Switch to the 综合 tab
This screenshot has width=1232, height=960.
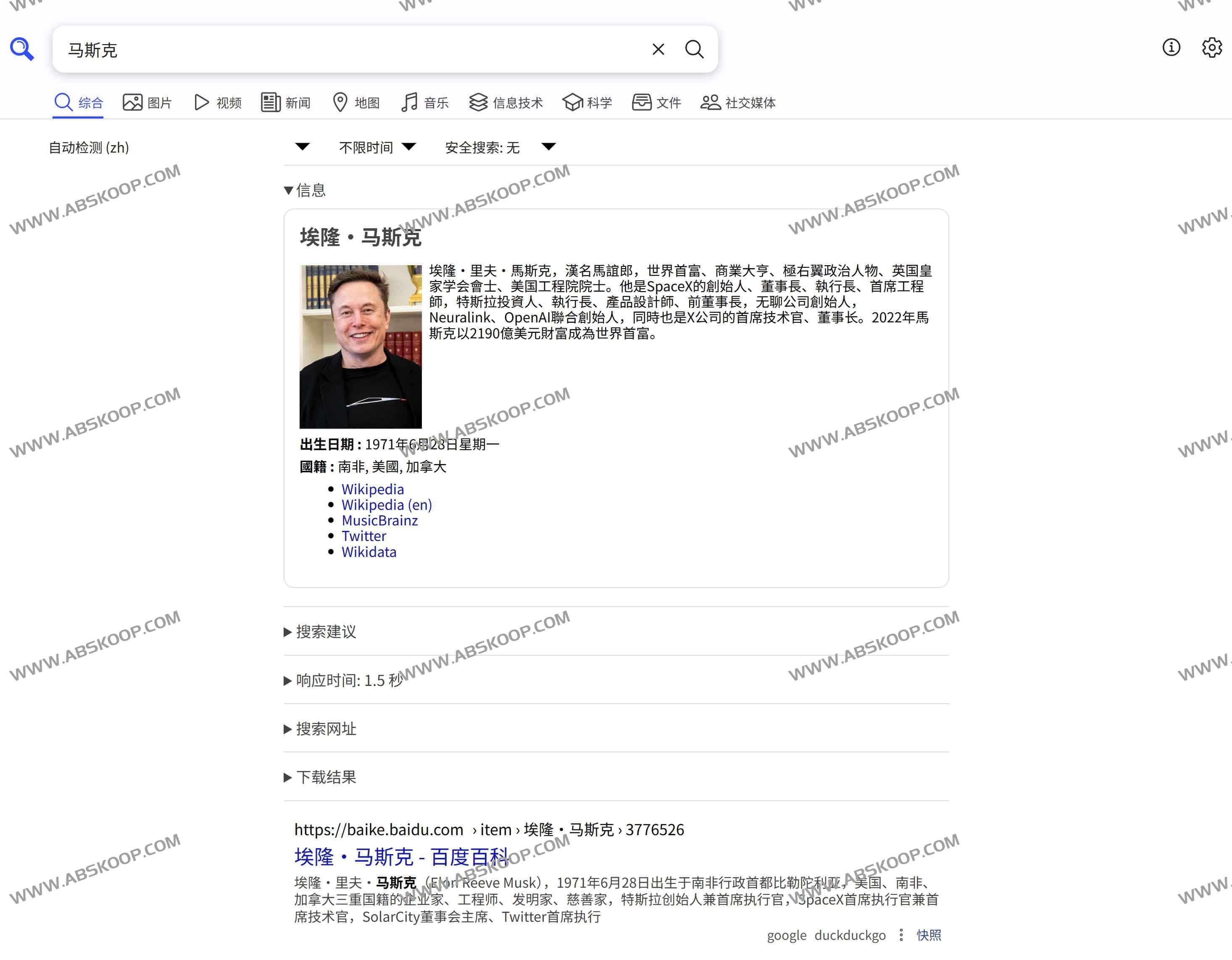click(79, 103)
